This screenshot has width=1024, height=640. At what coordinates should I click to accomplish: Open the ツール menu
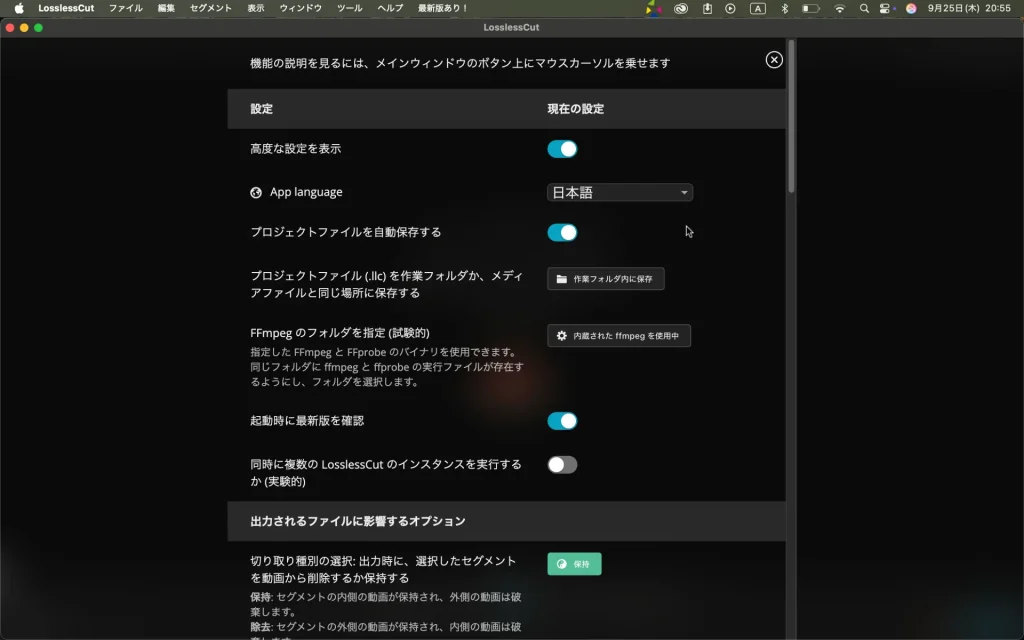[350, 8]
